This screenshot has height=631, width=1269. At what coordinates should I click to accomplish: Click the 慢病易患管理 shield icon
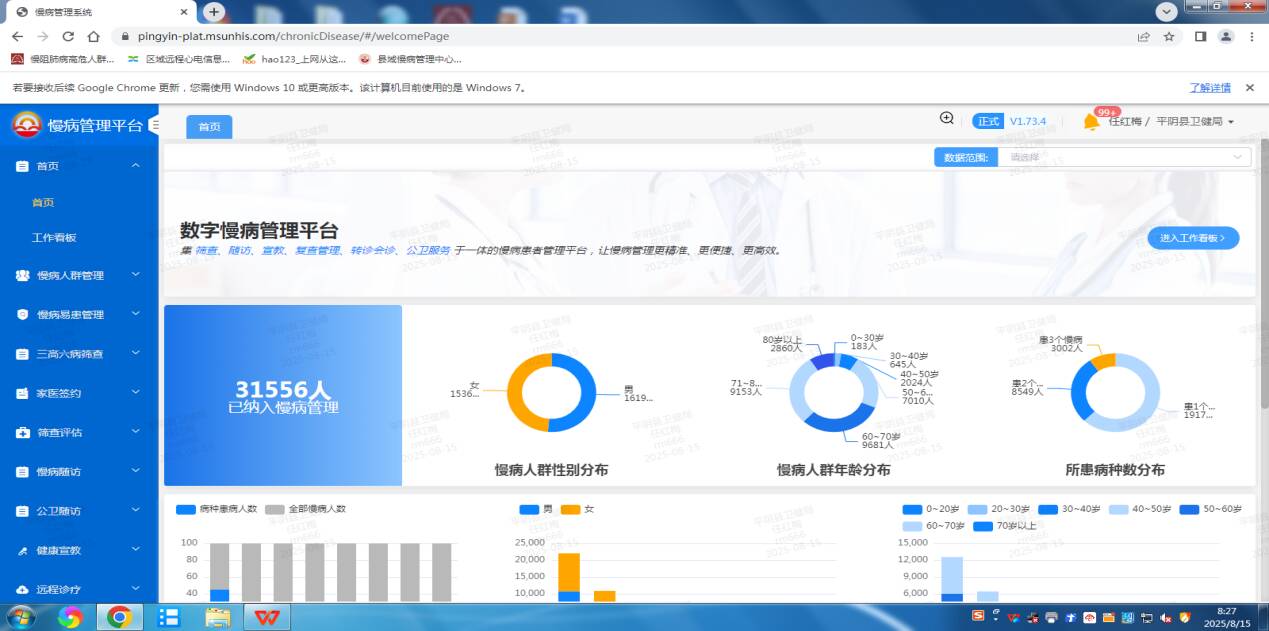(22, 314)
